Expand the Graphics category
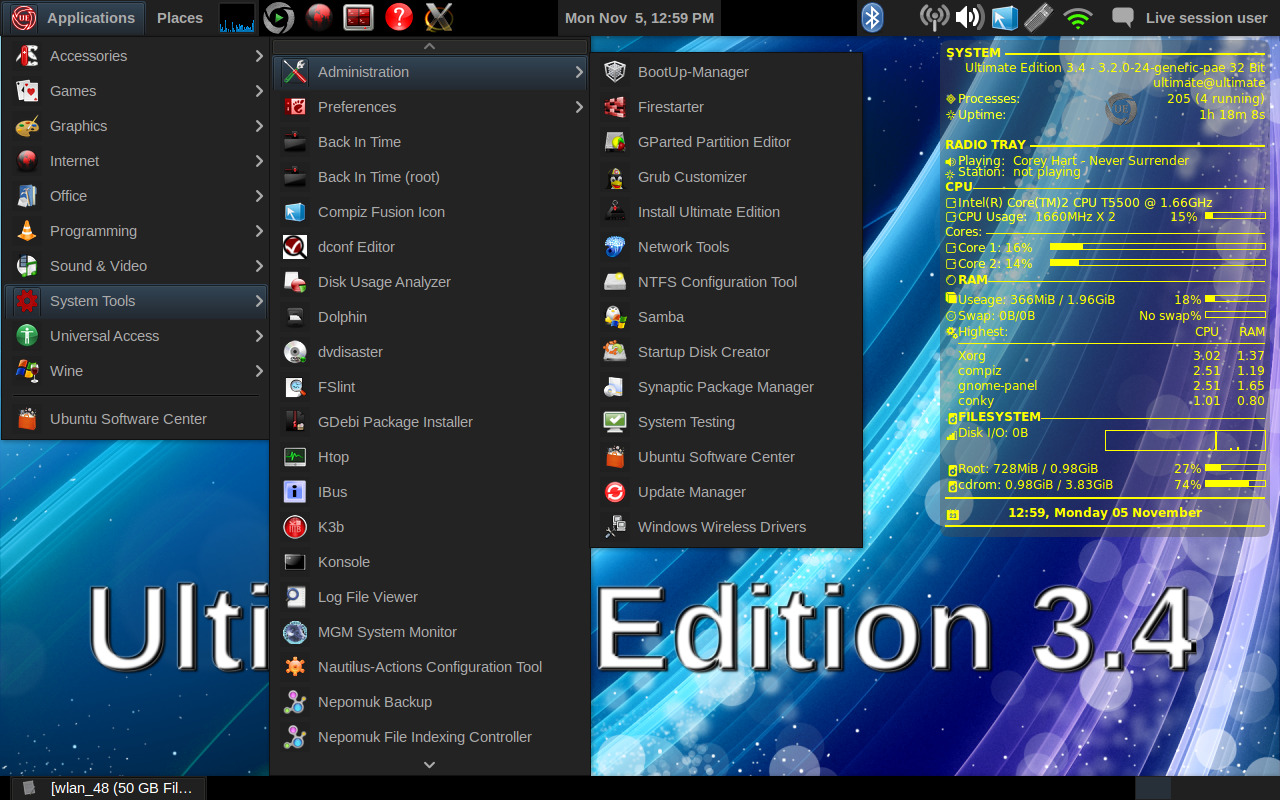The height and width of the screenshot is (800, 1280). point(136,126)
